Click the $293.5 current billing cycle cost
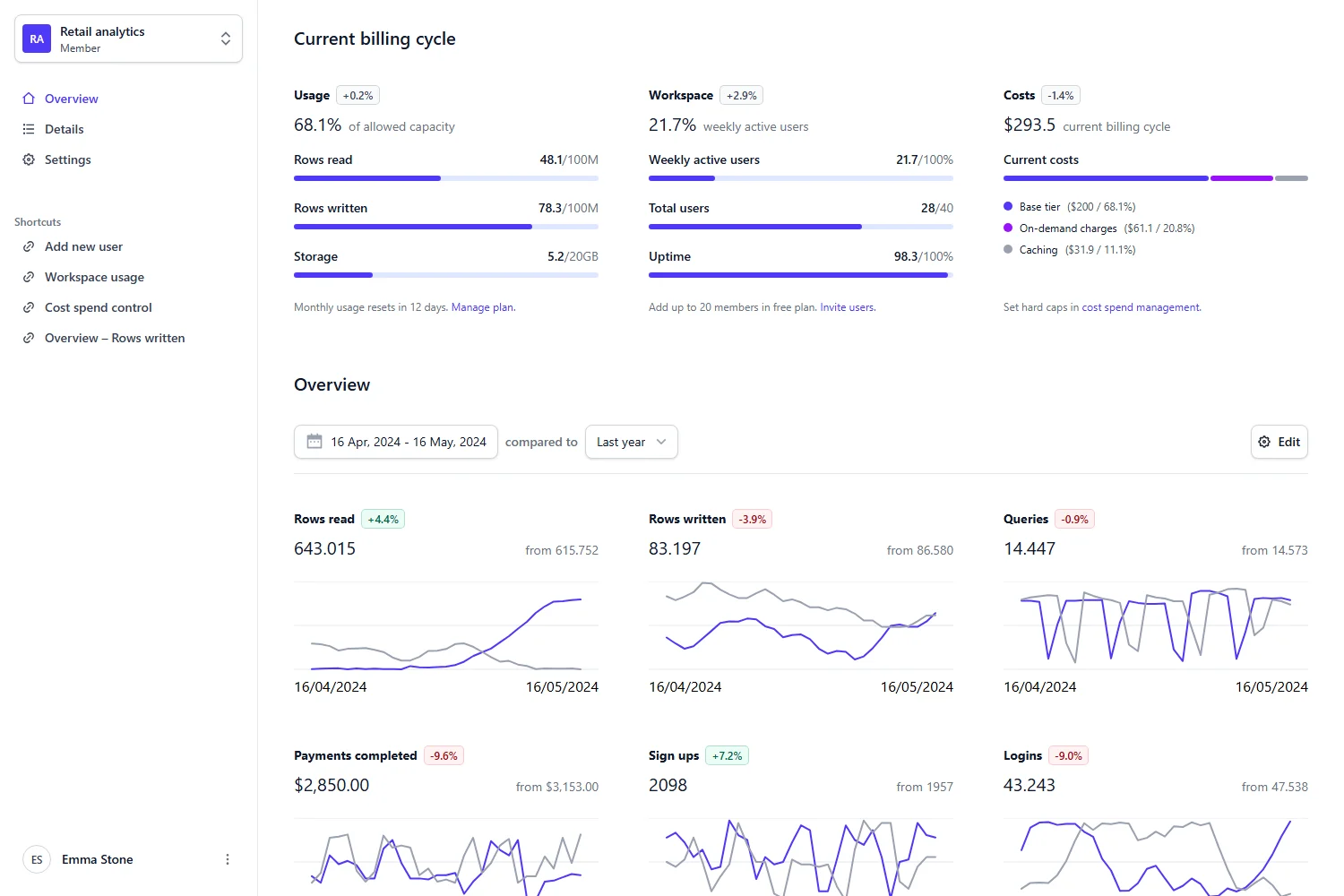Image resolution: width=1344 pixels, height=896 pixels. pyautogui.click(x=1030, y=125)
